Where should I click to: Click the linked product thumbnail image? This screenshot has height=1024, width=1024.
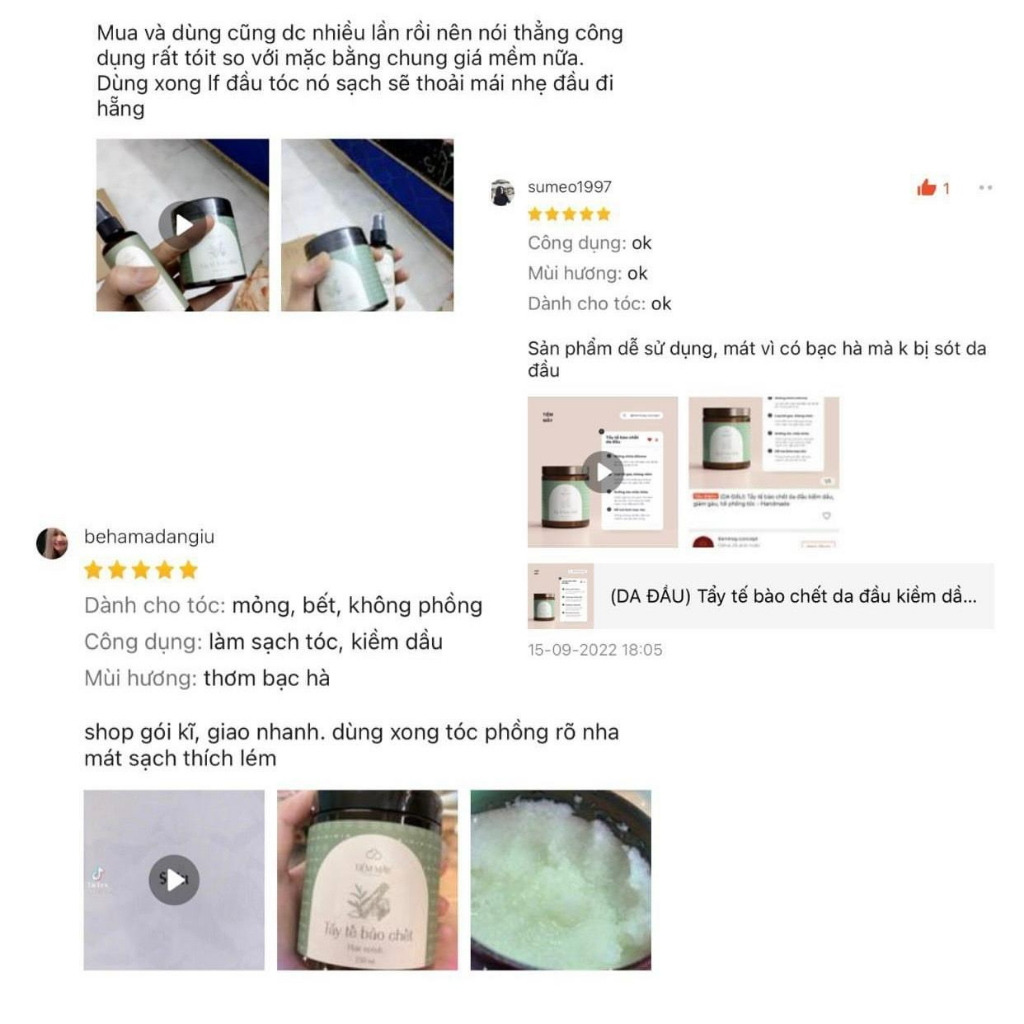(x=560, y=596)
